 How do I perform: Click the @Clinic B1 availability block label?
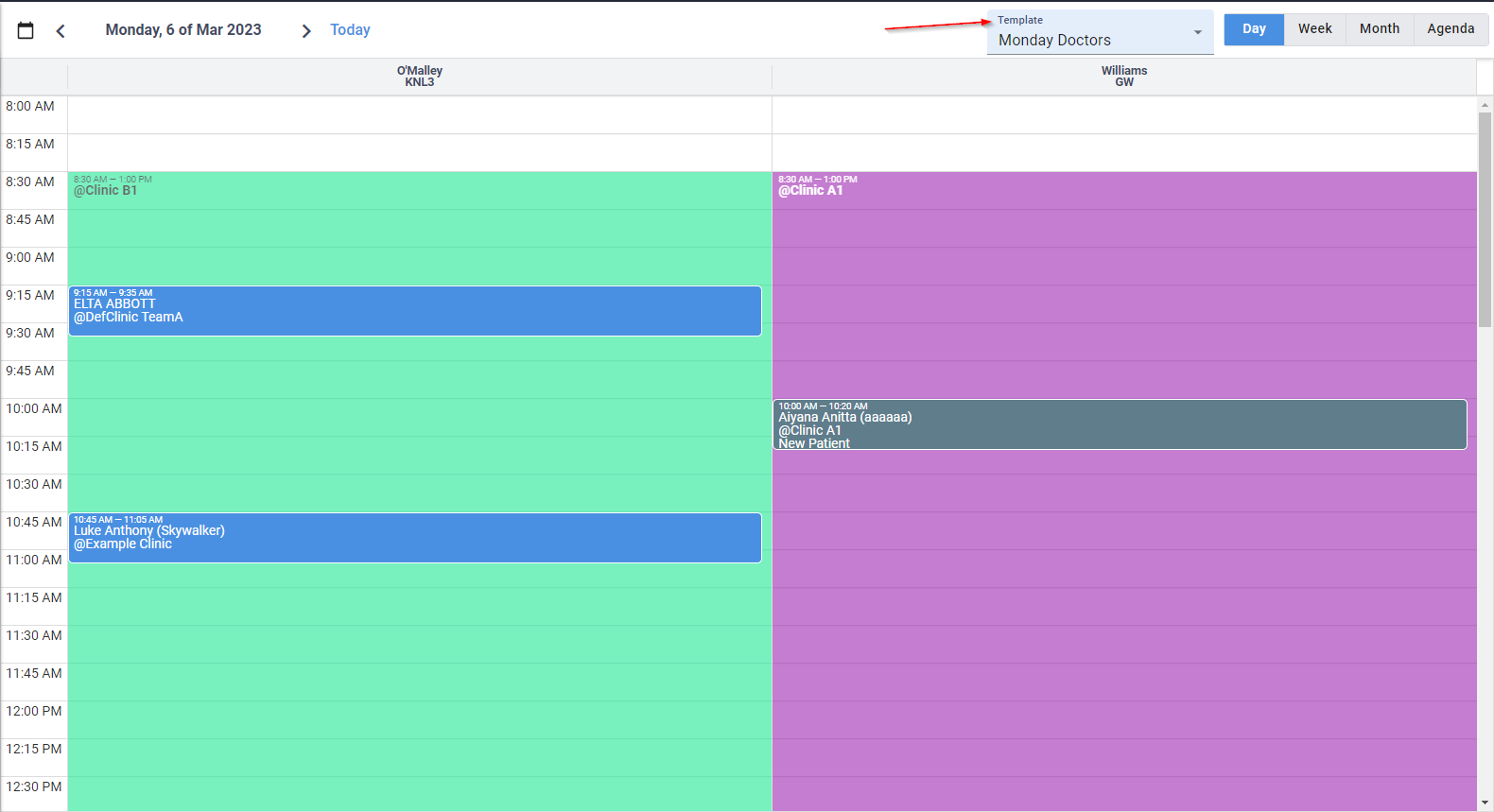click(105, 190)
